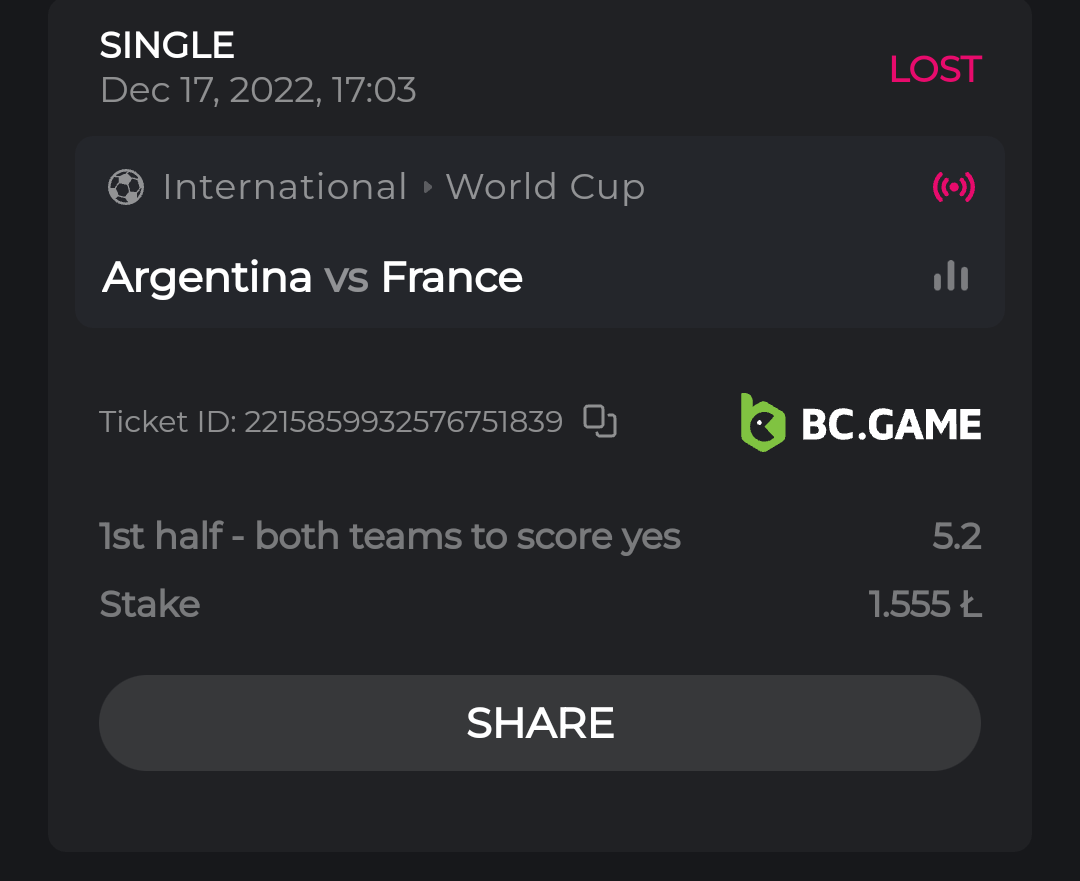Select the Ticket ID number text
Viewport: 1080px width, 881px height.
point(403,422)
